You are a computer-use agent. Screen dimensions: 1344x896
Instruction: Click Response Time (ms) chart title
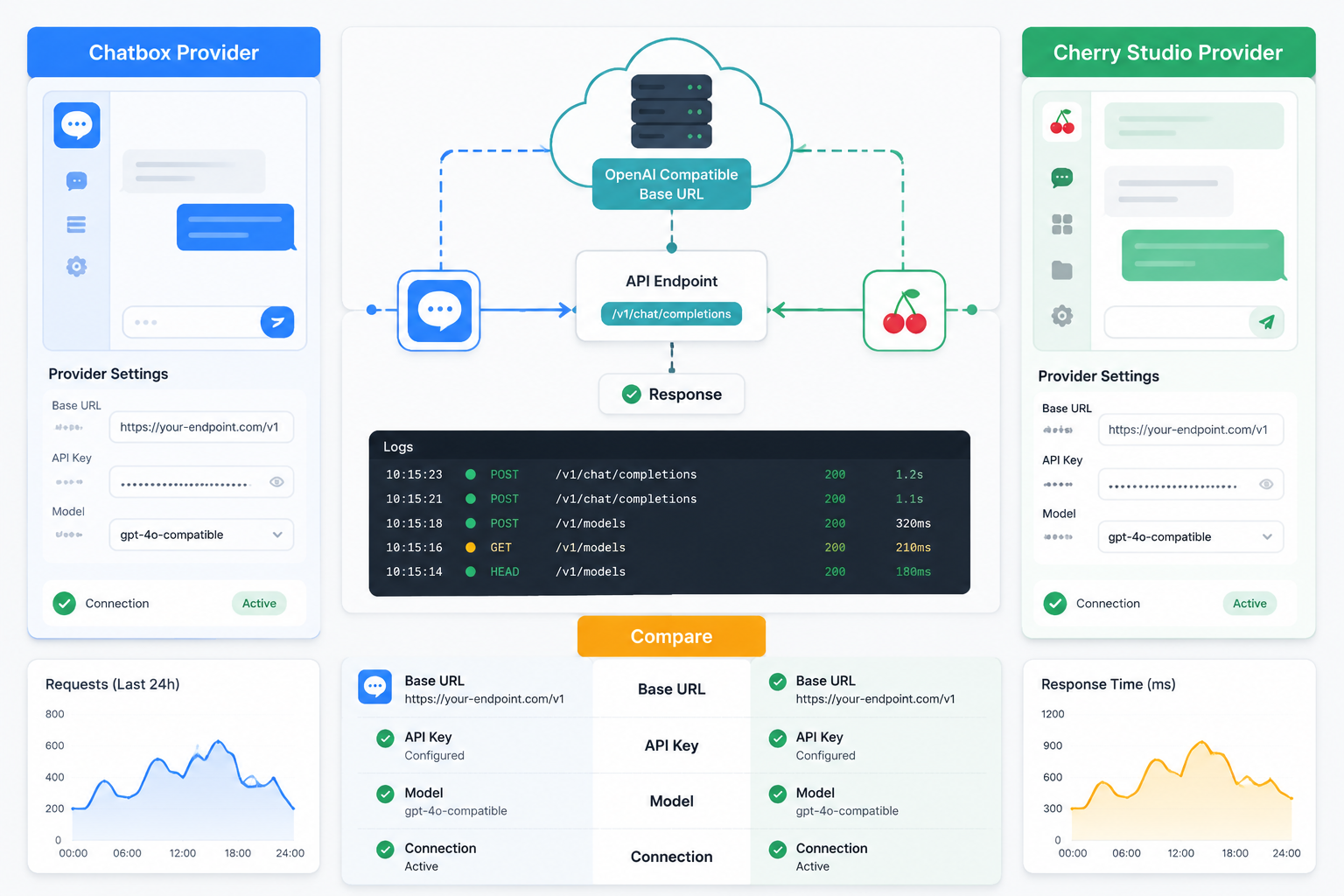1108,684
